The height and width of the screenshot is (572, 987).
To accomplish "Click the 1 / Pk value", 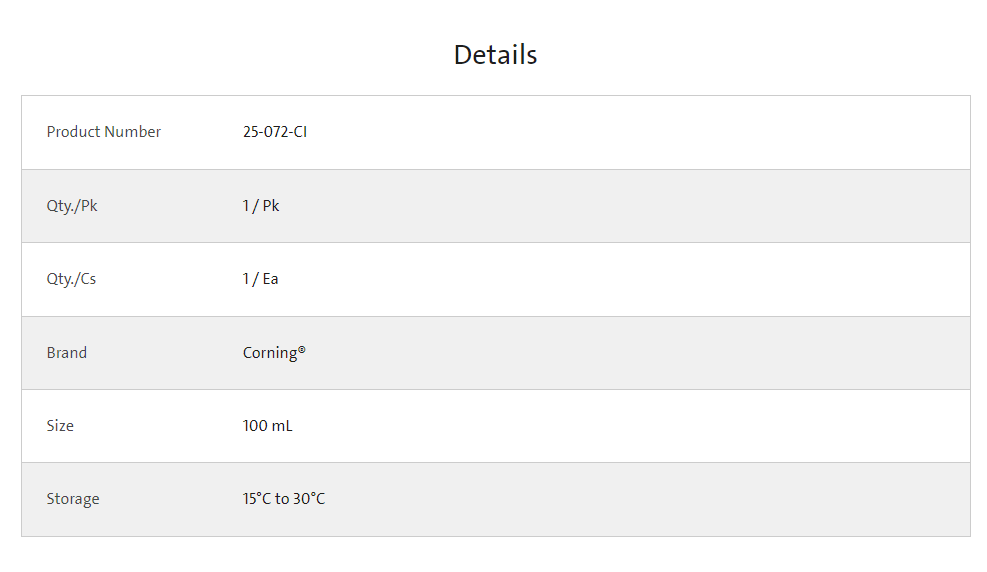I will click(261, 206).
